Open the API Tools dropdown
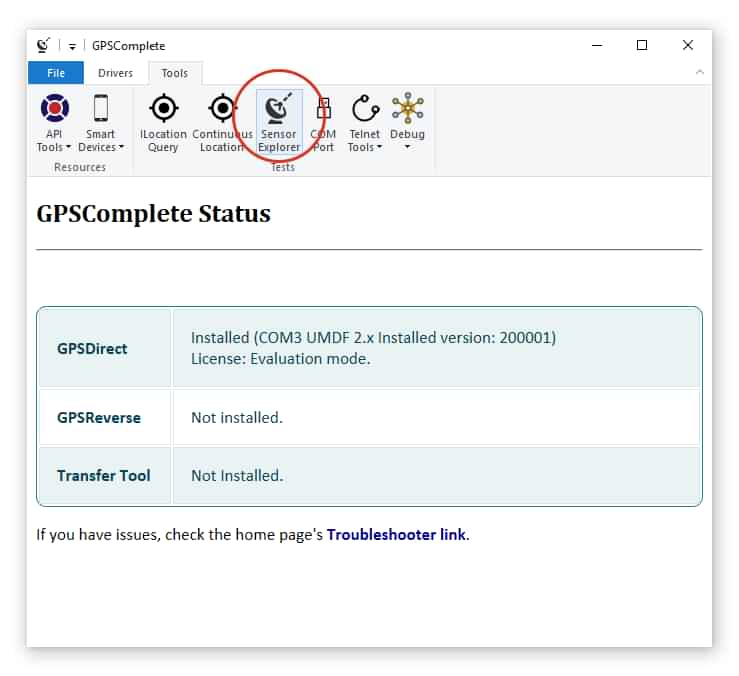739x676 pixels. [54, 123]
